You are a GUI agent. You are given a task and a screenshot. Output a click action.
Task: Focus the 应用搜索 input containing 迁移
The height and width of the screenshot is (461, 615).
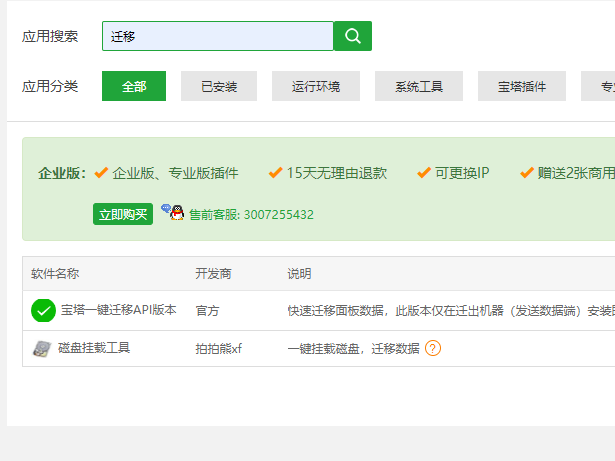click(x=218, y=36)
